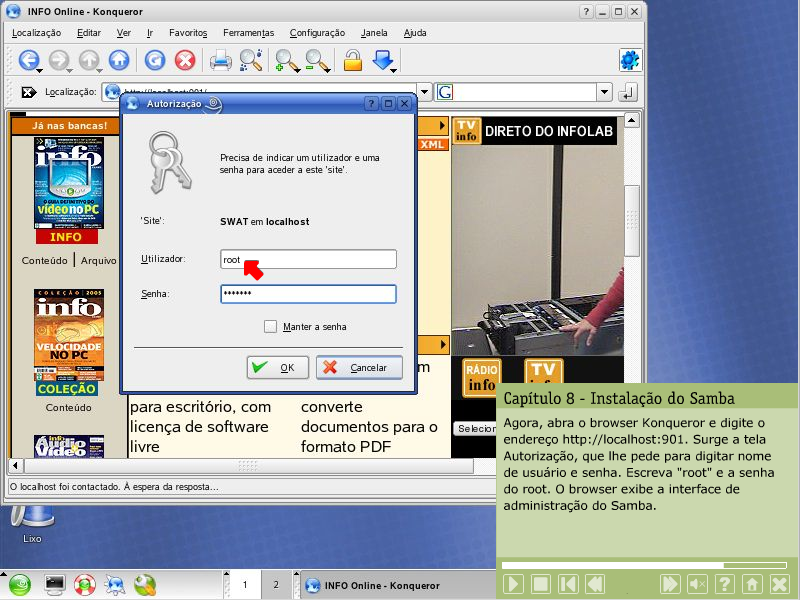The width and height of the screenshot is (800, 600).
Task: Open the terminal from the taskbar
Action: tap(55, 584)
